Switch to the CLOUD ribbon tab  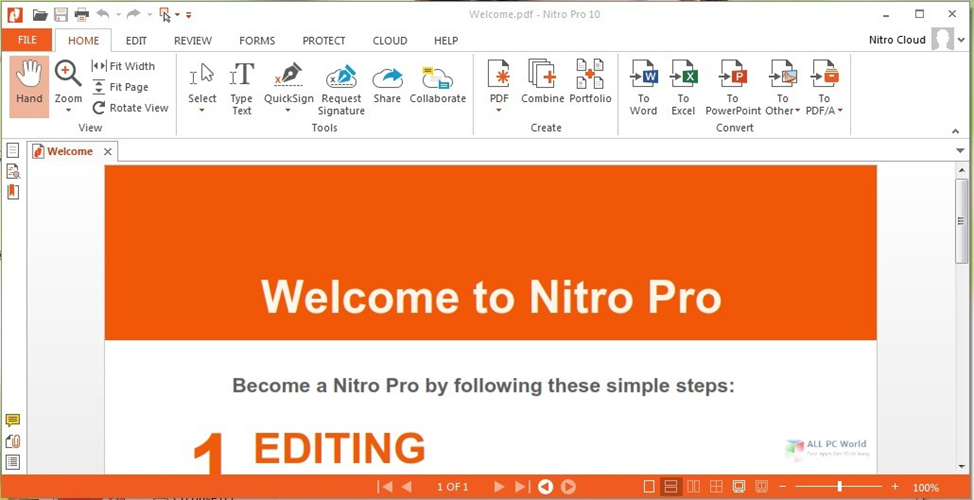pyautogui.click(x=389, y=40)
